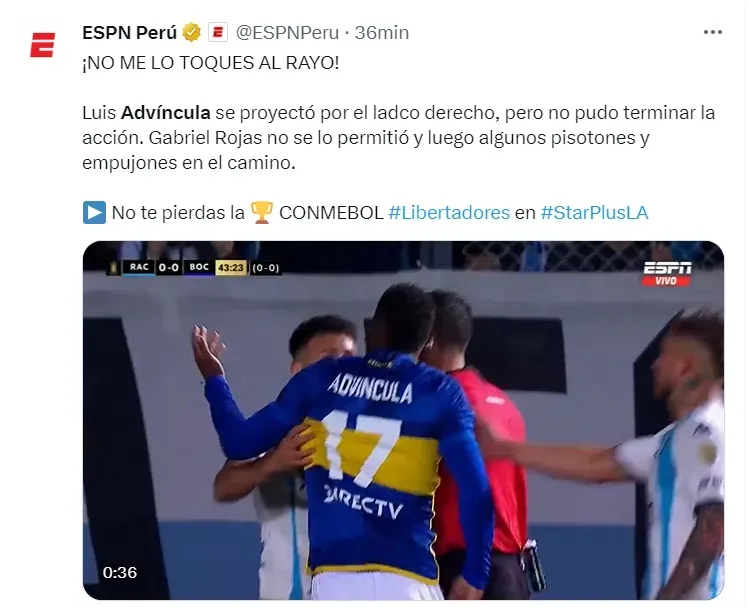Click the 0:36 video duration label
The height and width of the screenshot is (607, 751).
(x=120, y=573)
